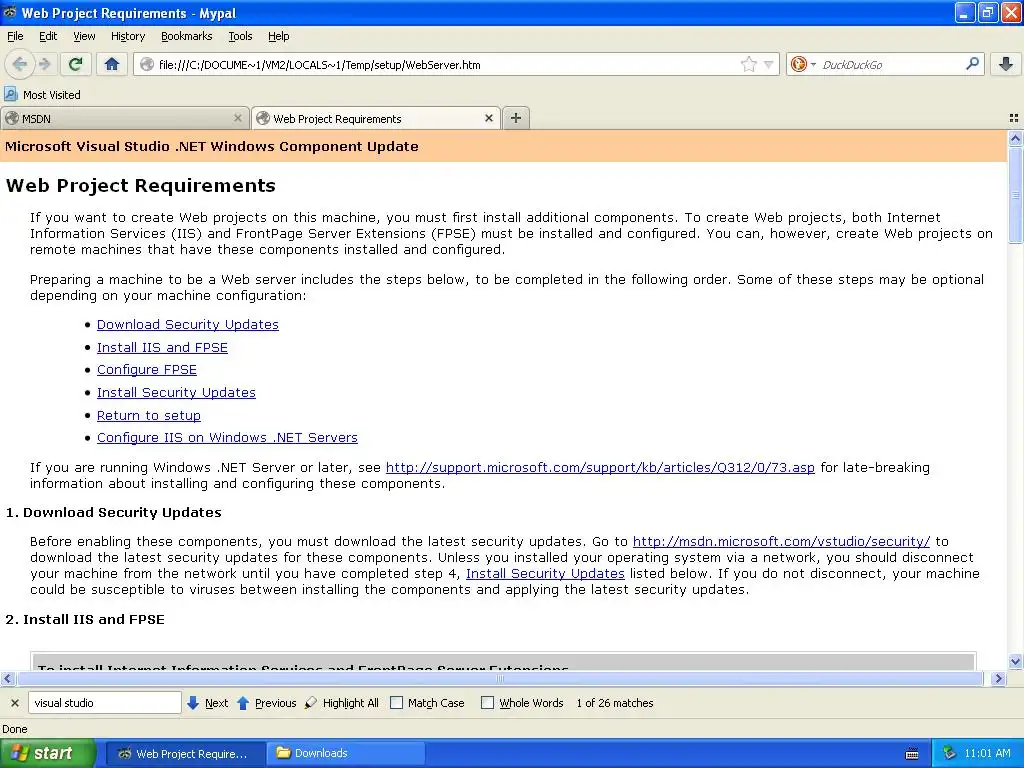1024x768 pixels.
Task: Click the horizontal scrollbar thumb
Action: point(500,679)
